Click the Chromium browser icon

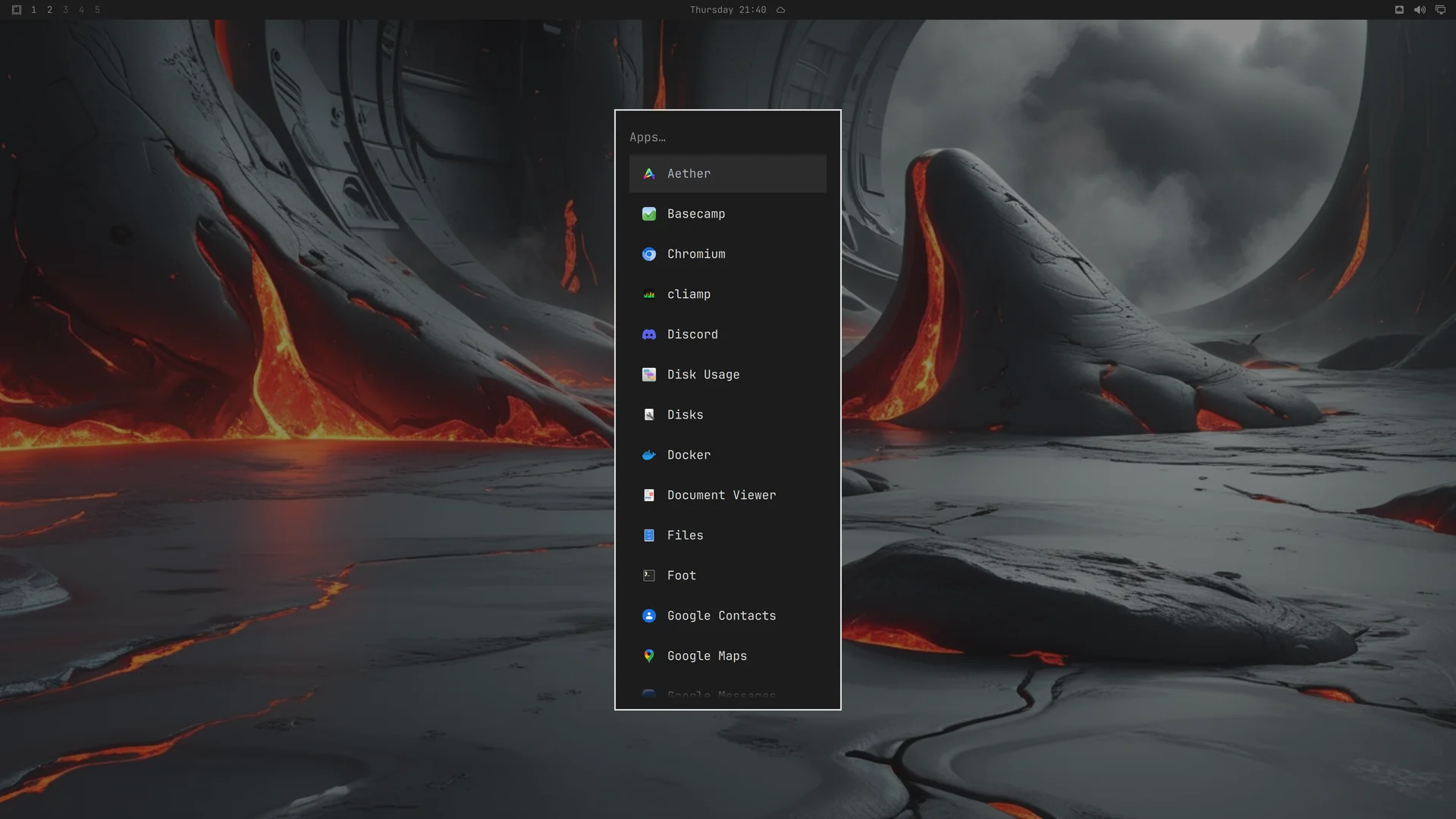649,254
